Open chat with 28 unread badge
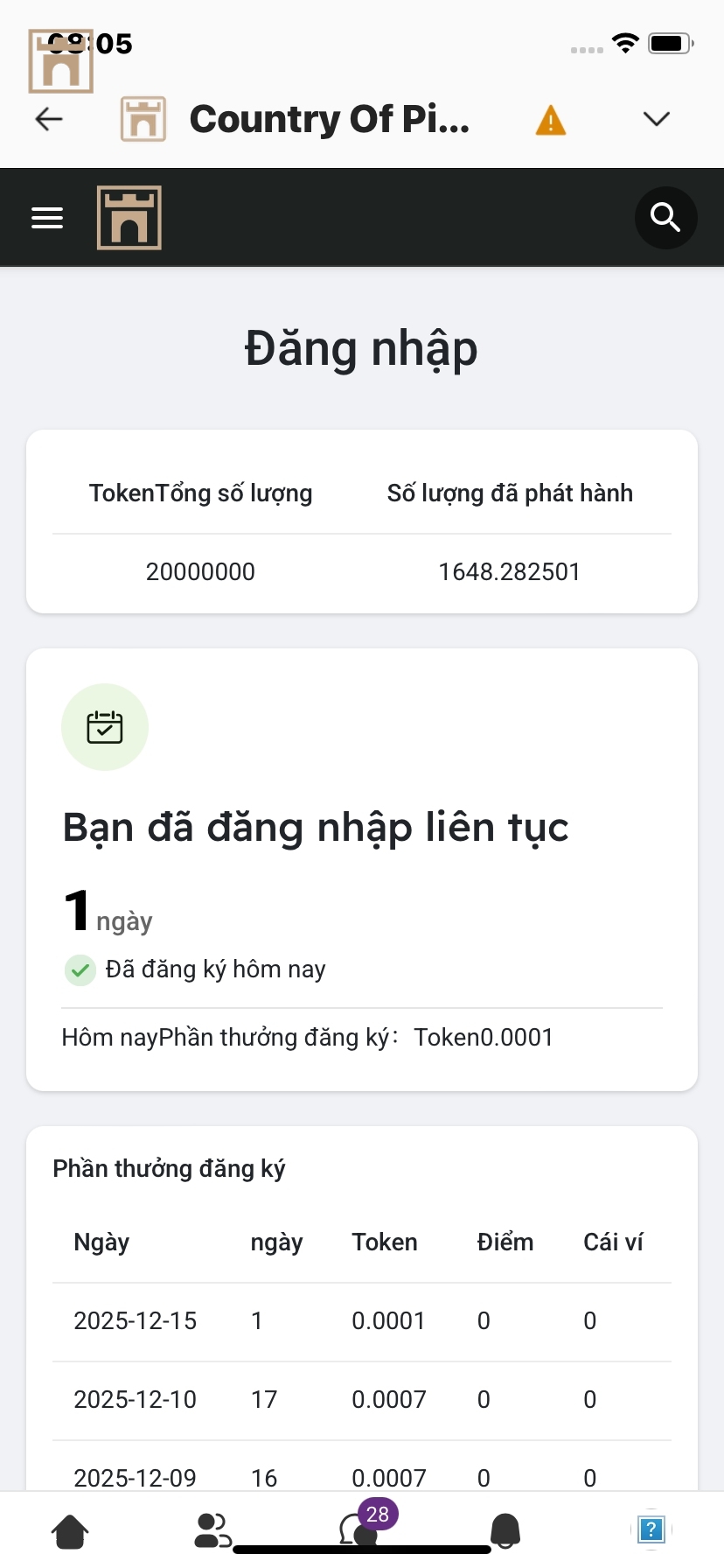Viewport: 724px width, 1568px height. coord(360,1529)
